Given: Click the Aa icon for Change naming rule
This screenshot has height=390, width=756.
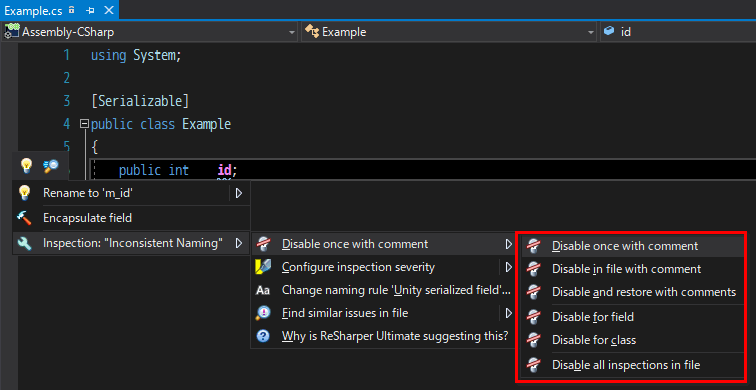Looking at the screenshot, I should click(x=263, y=290).
